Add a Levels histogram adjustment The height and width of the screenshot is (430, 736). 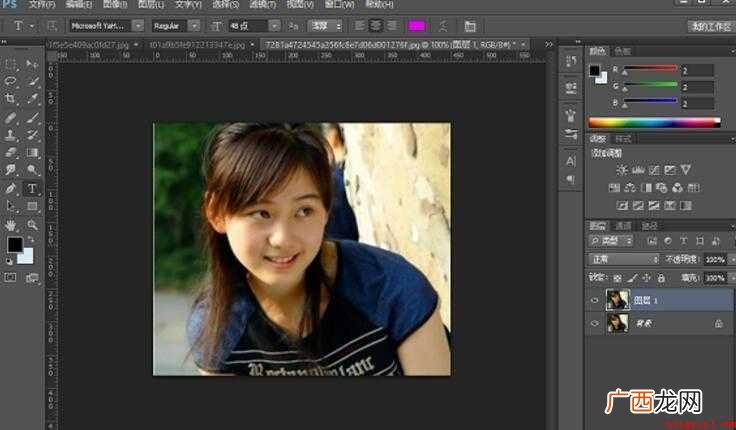tap(638, 170)
